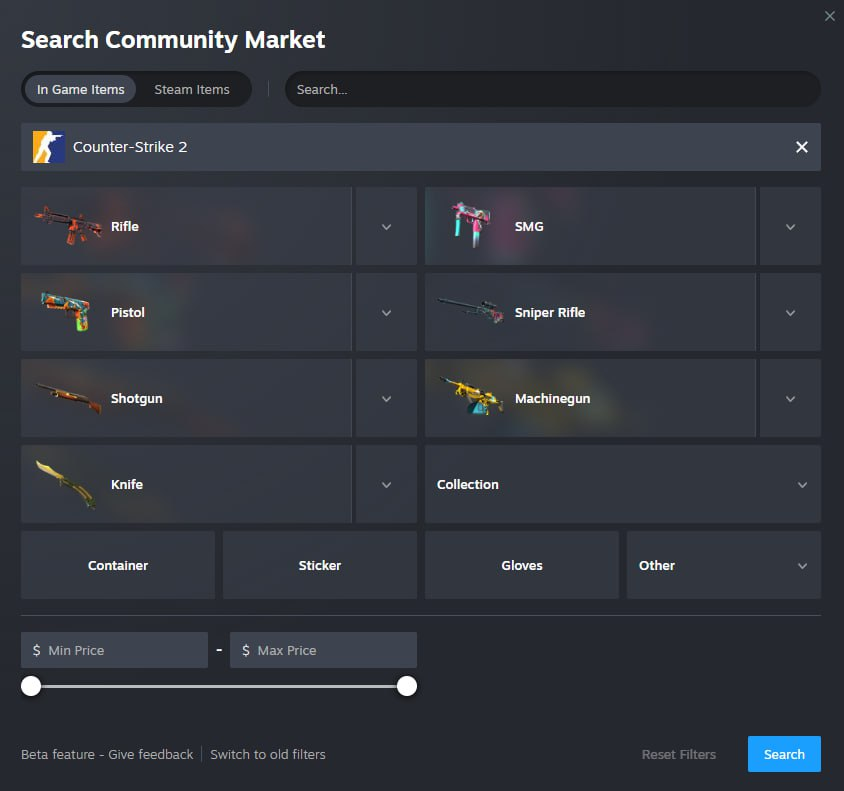Image resolution: width=844 pixels, height=791 pixels.
Task: Click Reset Filters
Action: coord(679,754)
